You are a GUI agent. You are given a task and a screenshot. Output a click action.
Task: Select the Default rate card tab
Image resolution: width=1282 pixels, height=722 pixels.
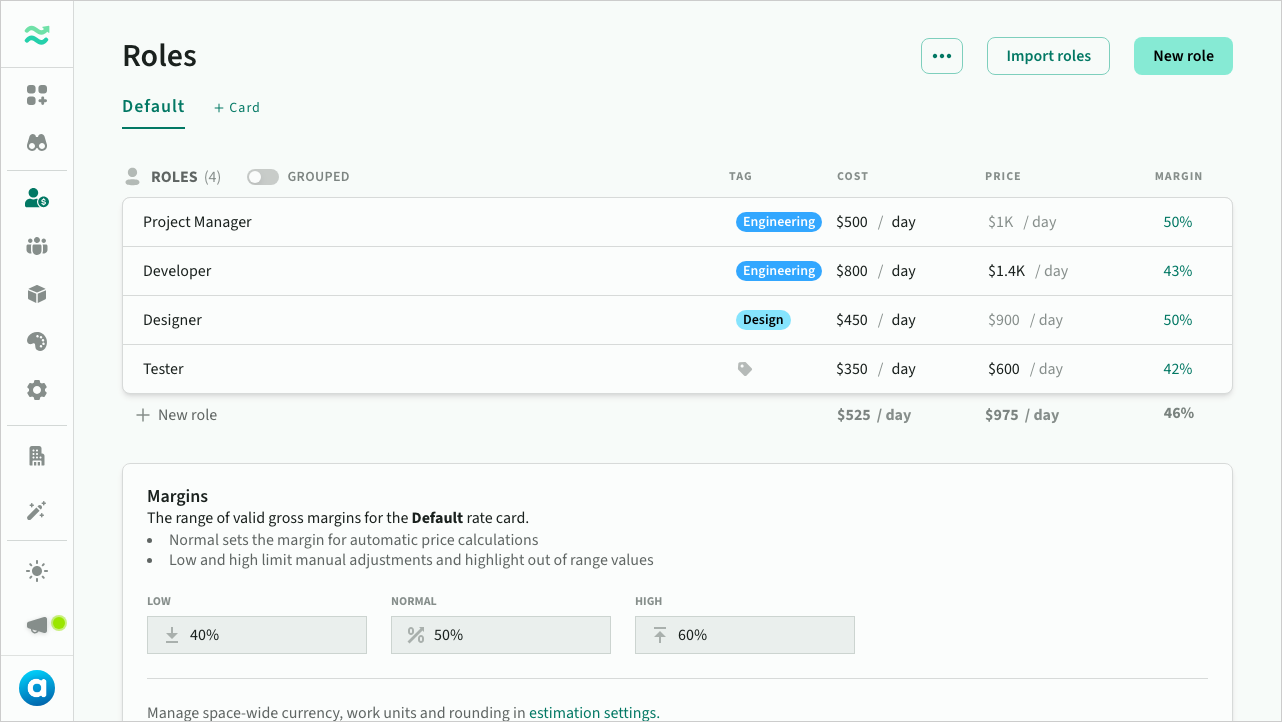point(153,107)
